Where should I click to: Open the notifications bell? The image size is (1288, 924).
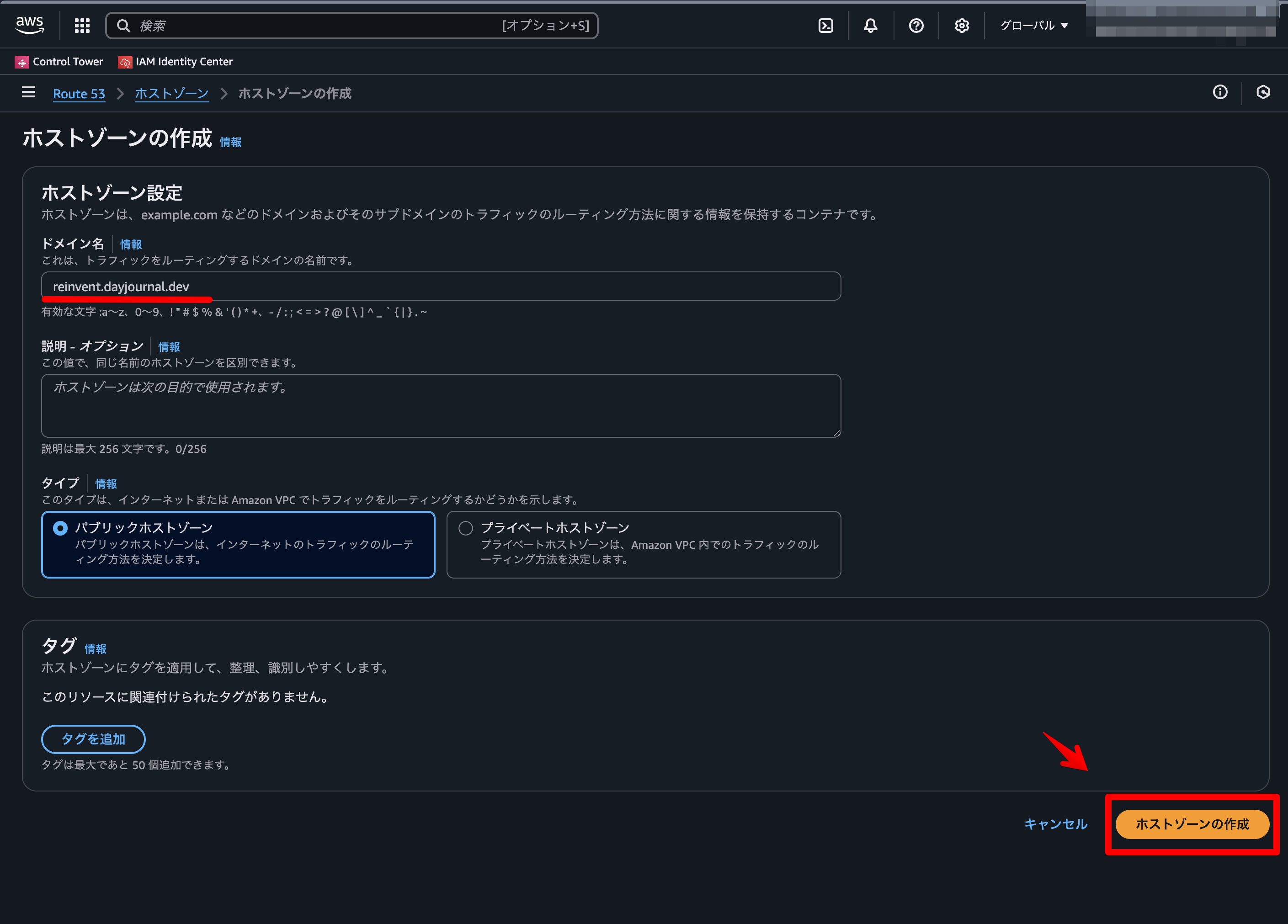[871, 26]
